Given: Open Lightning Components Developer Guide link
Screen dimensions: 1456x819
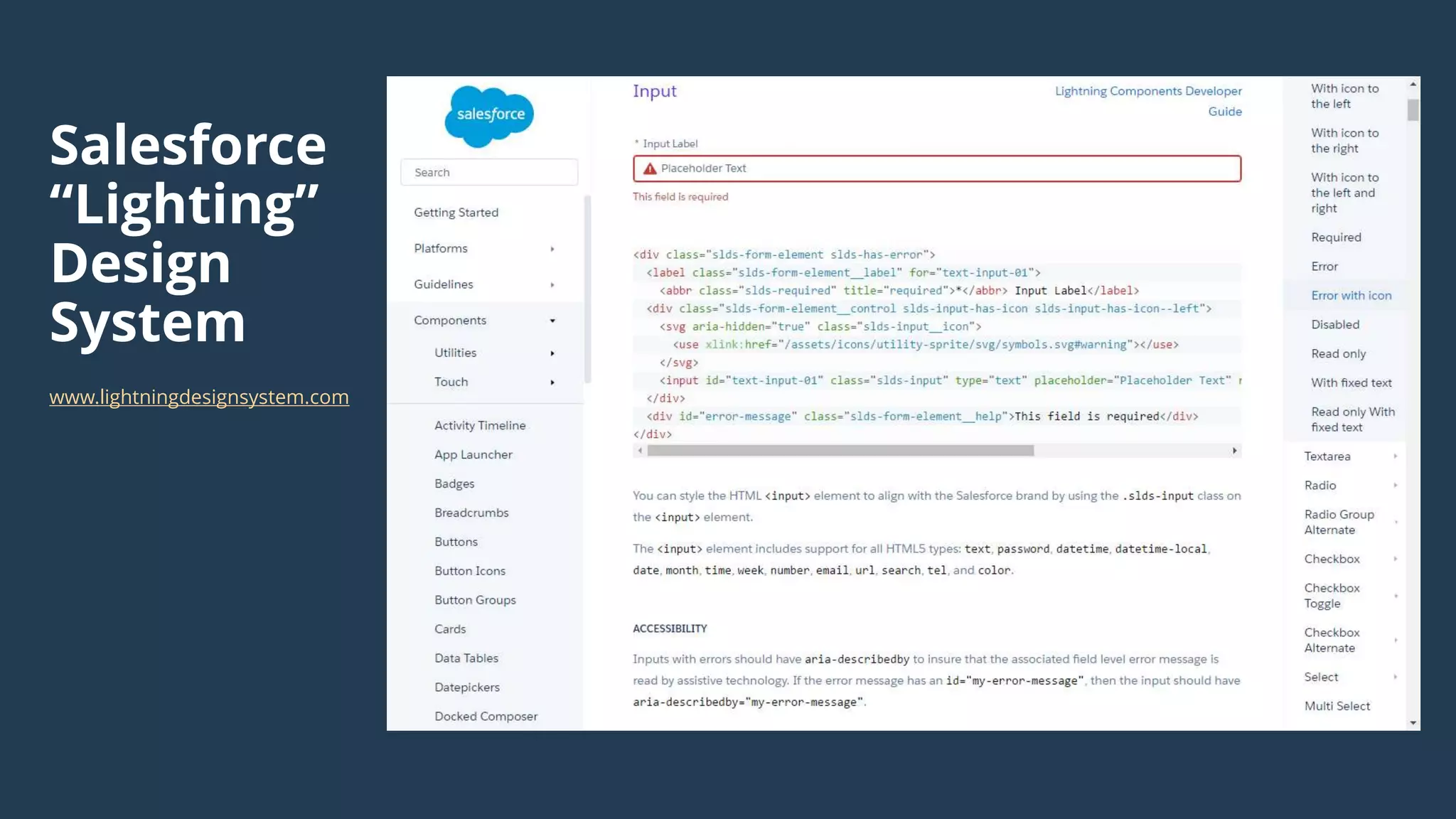Looking at the screenshot, I should [x=1149, y=101].
